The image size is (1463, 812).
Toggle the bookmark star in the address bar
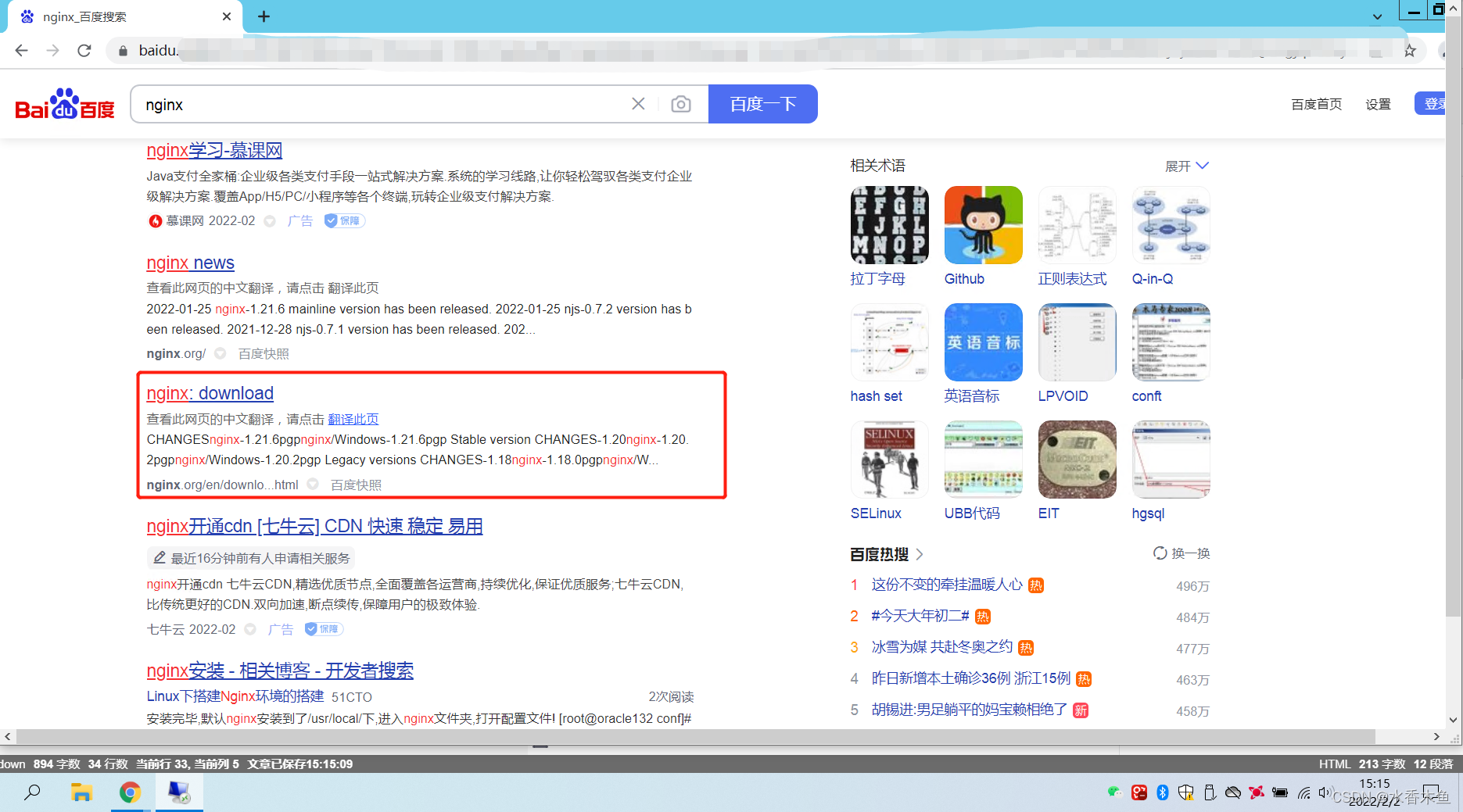(x=1410, y=50)
